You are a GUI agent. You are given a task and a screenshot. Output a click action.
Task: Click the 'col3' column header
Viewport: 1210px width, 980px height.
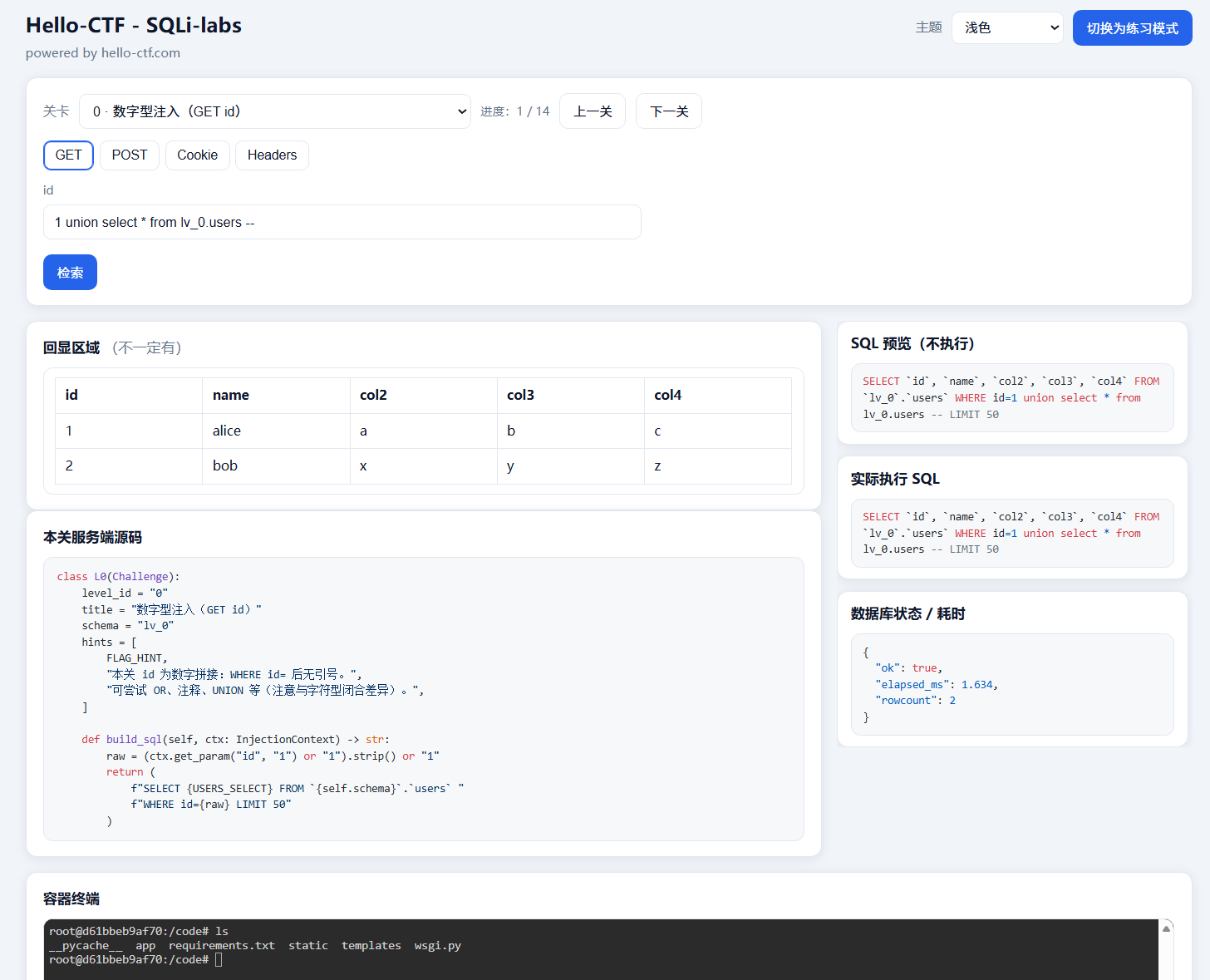coord(570,396)
